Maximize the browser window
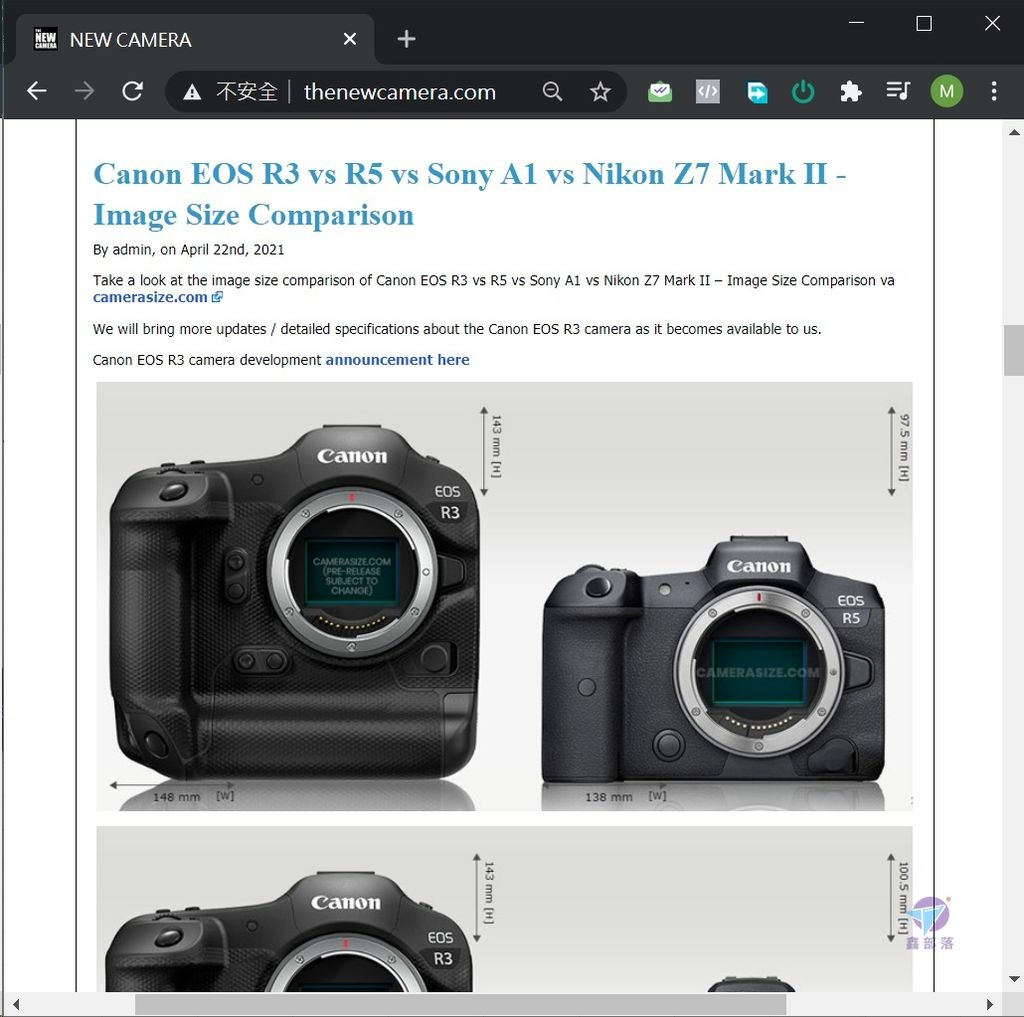Viewport: 1024px width, 1017px height. click(x=923, y=24)
